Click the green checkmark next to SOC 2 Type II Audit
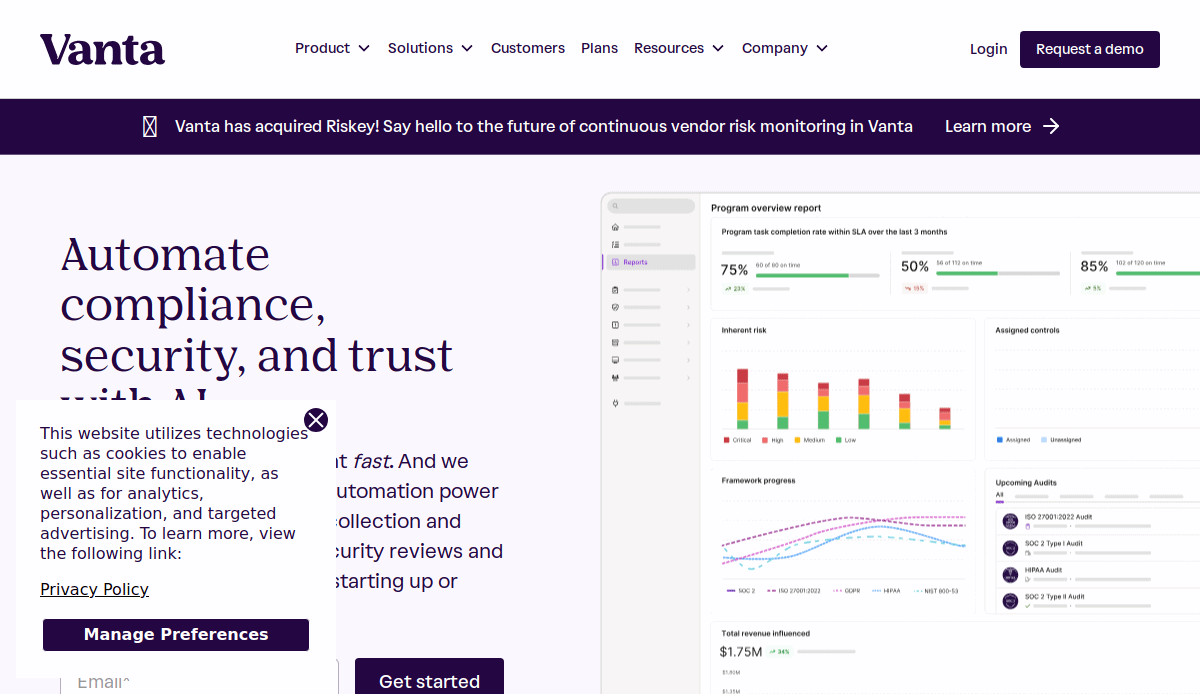Image resolution: width=1200 pixels, height=694 pixels. click(1028, 606)
